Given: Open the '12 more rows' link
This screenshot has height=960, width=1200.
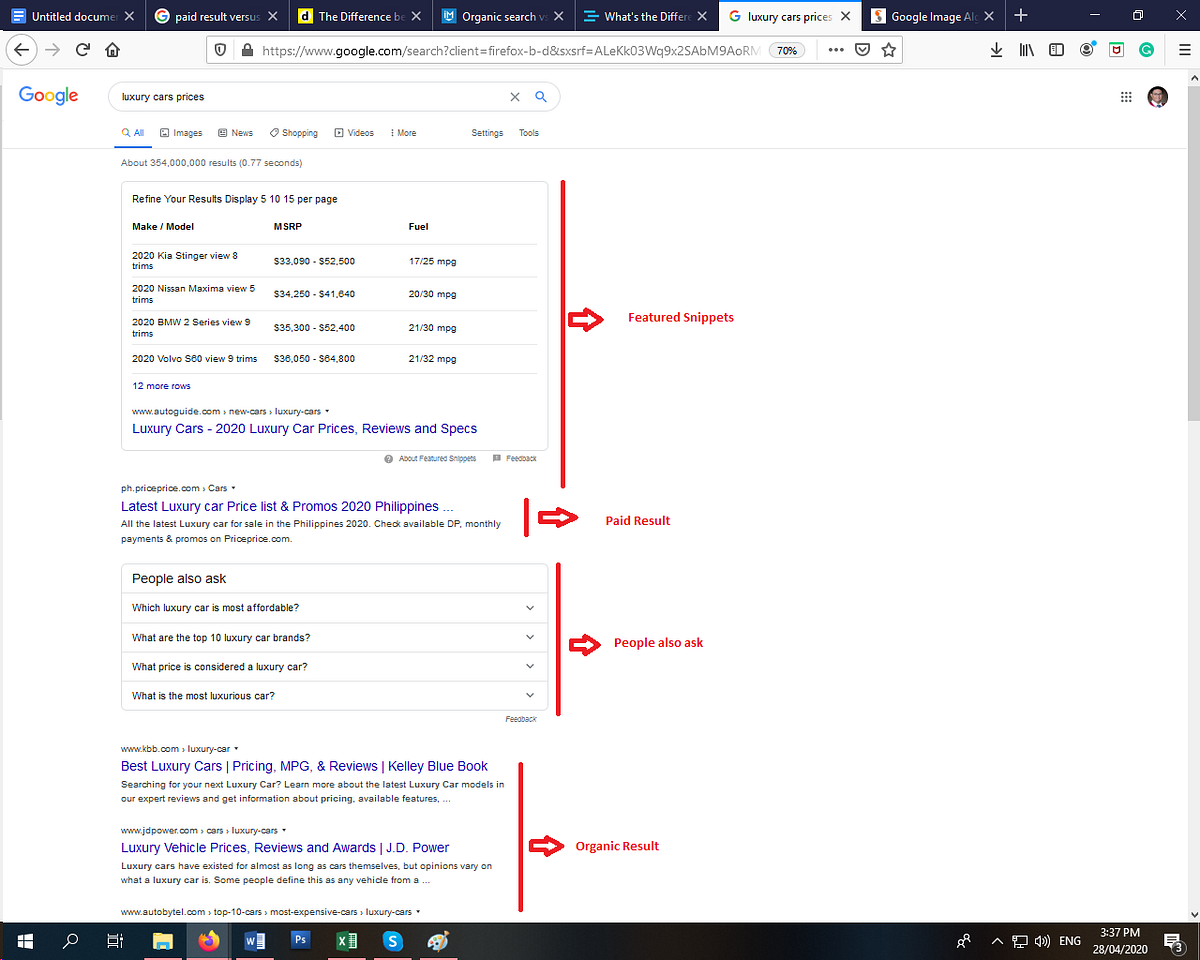Looking at the screenshot, I should click(160, 385).
